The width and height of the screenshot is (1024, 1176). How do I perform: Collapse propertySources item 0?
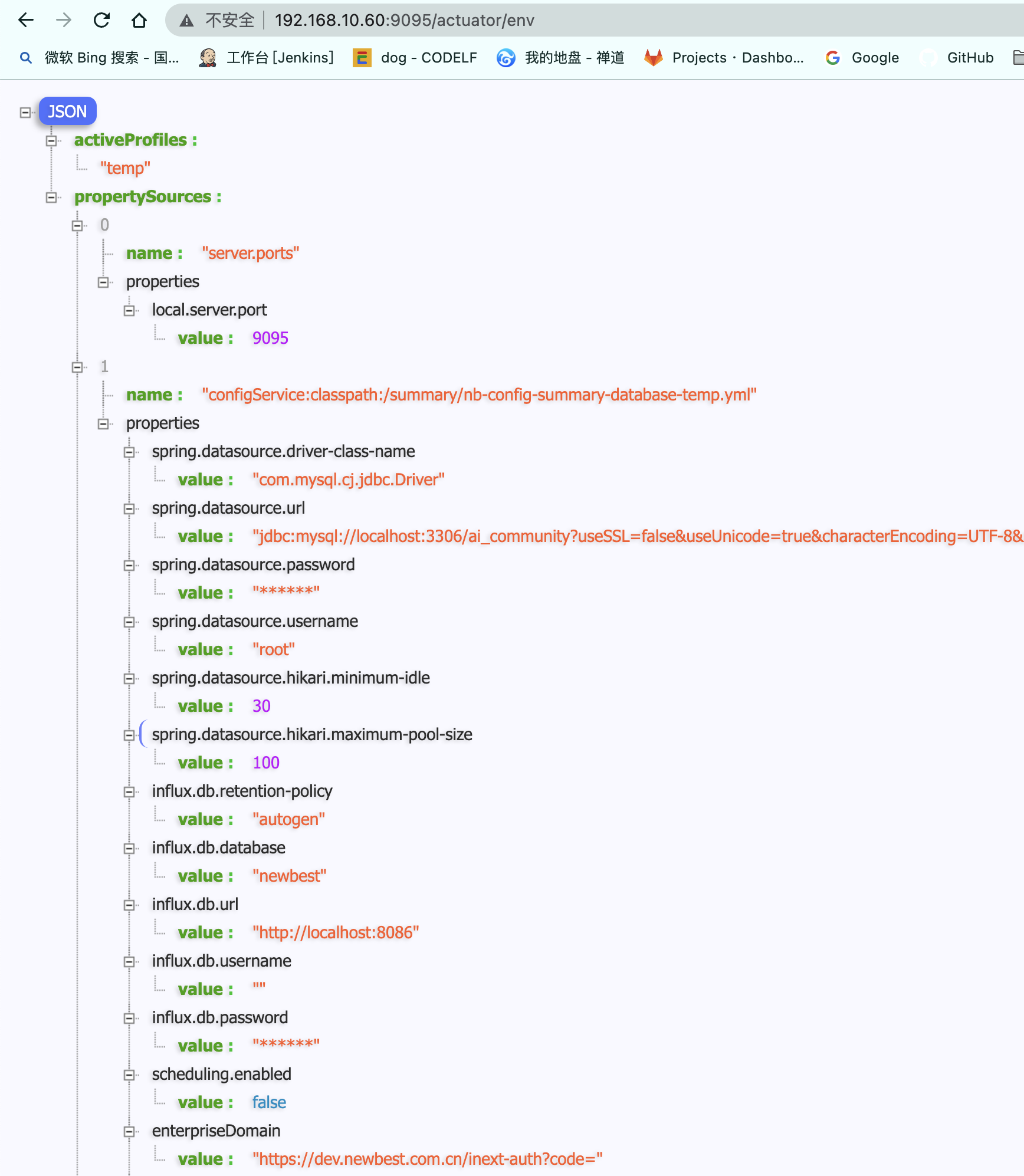click(77, 225)
